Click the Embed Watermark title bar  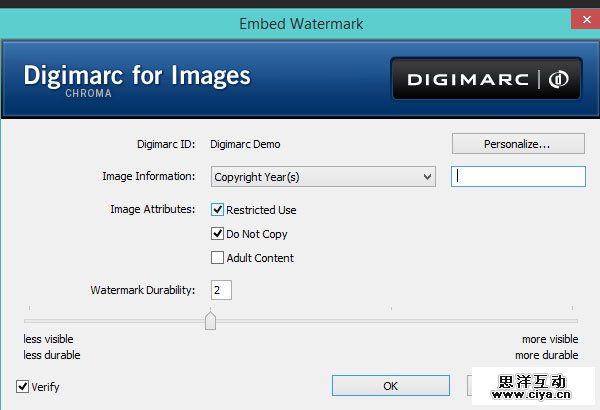[301, 24]
